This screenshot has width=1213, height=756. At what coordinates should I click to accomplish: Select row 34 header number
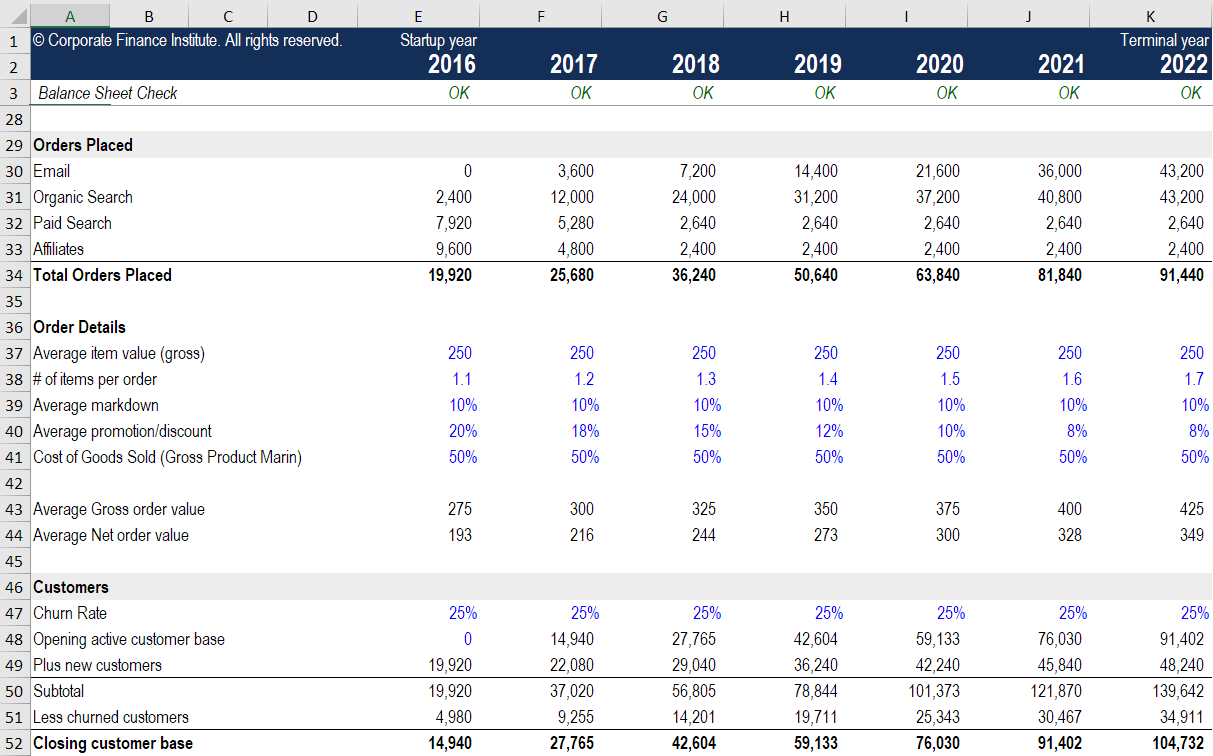pyautogui.click(x=15, y=275)
